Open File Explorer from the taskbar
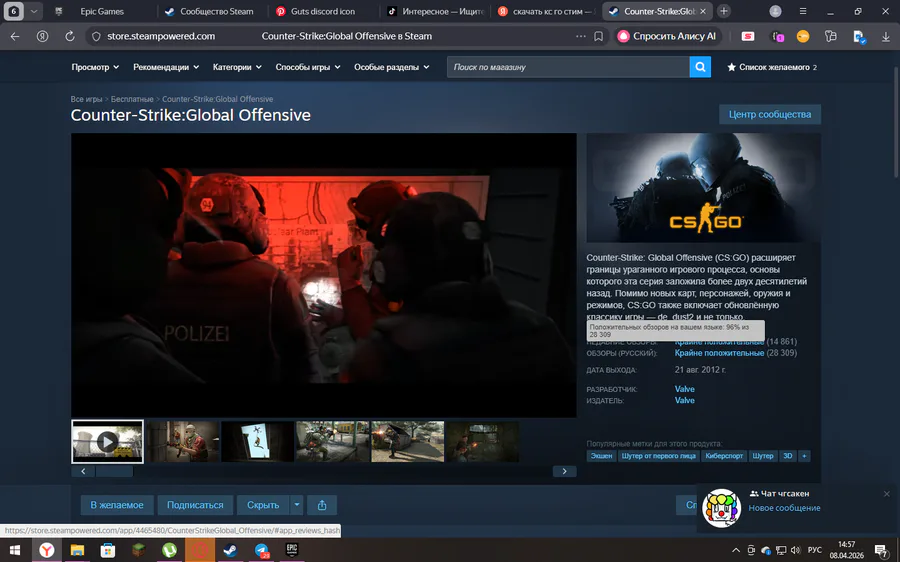The height and width of the screenshot is (562, 900). (77, 550)
